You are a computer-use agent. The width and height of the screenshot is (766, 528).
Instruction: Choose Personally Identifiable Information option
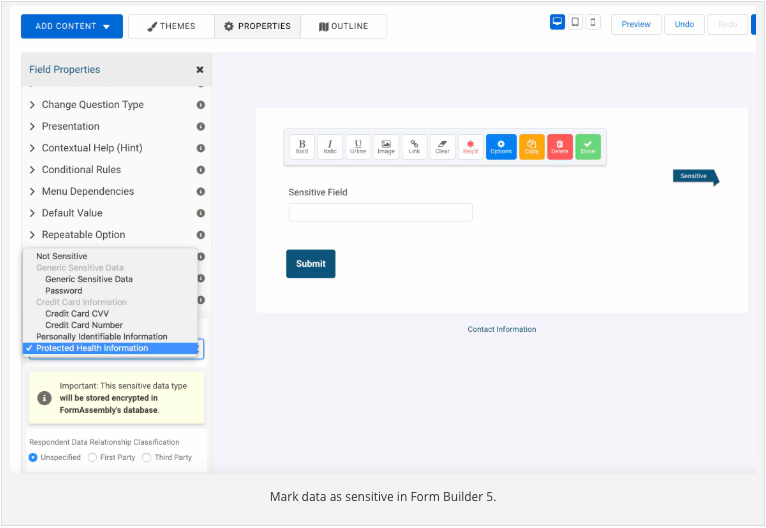[110, 337]
